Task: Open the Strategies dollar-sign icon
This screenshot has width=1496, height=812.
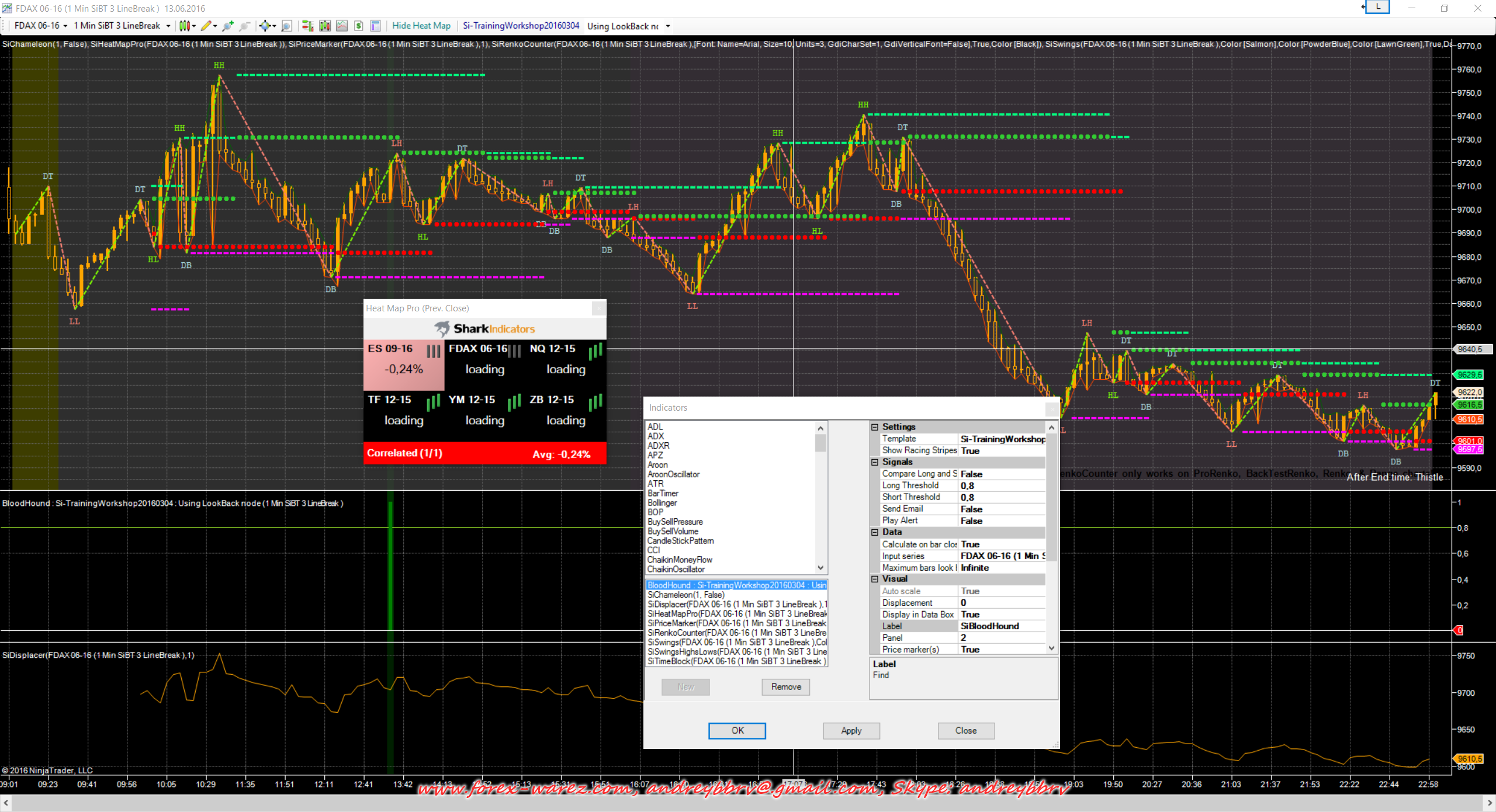Action: coord(359,26)
